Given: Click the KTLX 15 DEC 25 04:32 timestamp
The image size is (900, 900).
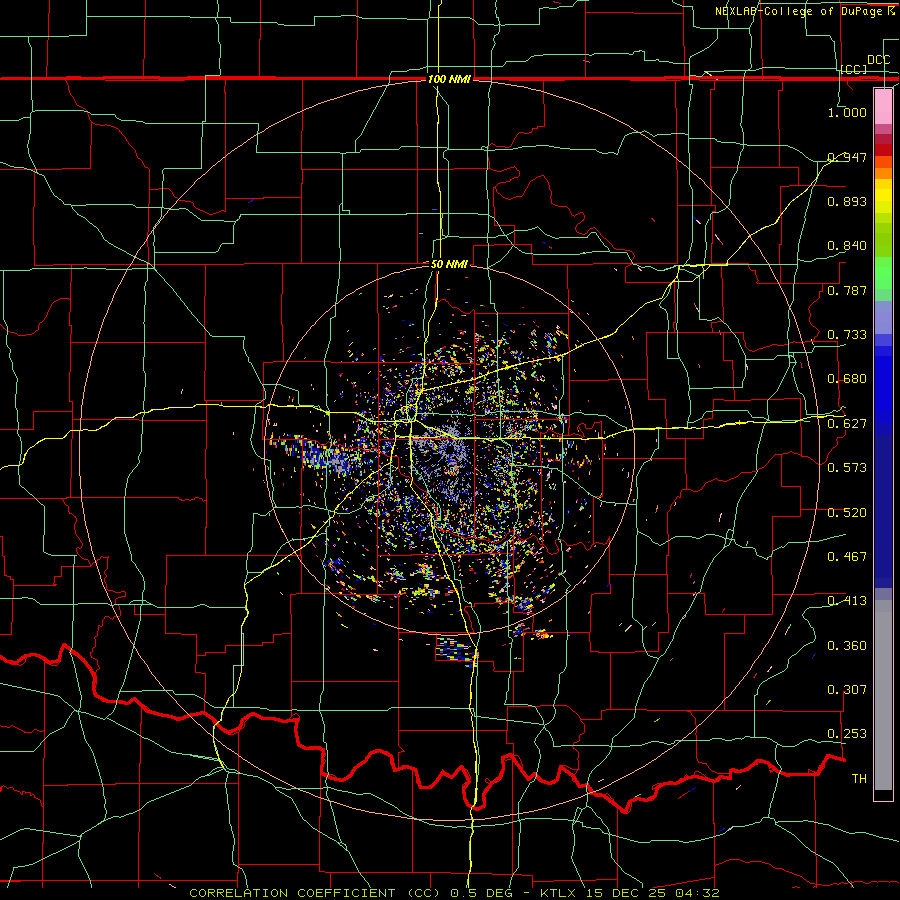Looking at the screenshot, I should tap(630, 893).
